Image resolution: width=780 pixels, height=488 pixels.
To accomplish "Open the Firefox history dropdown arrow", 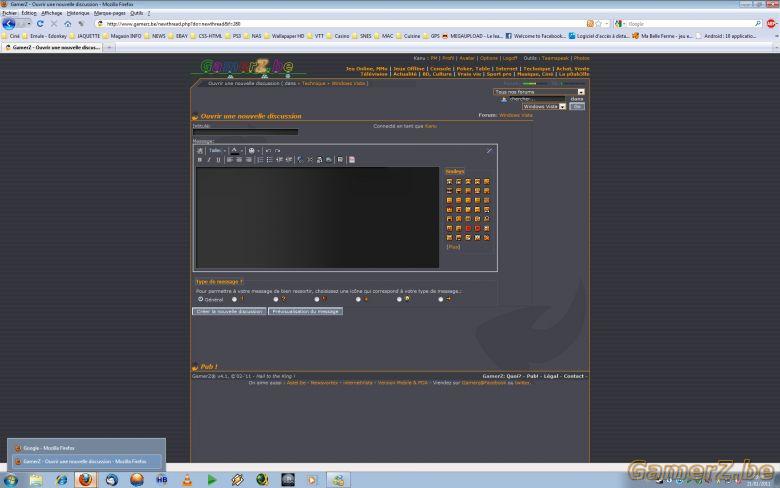I will click(x=28, y=24).
